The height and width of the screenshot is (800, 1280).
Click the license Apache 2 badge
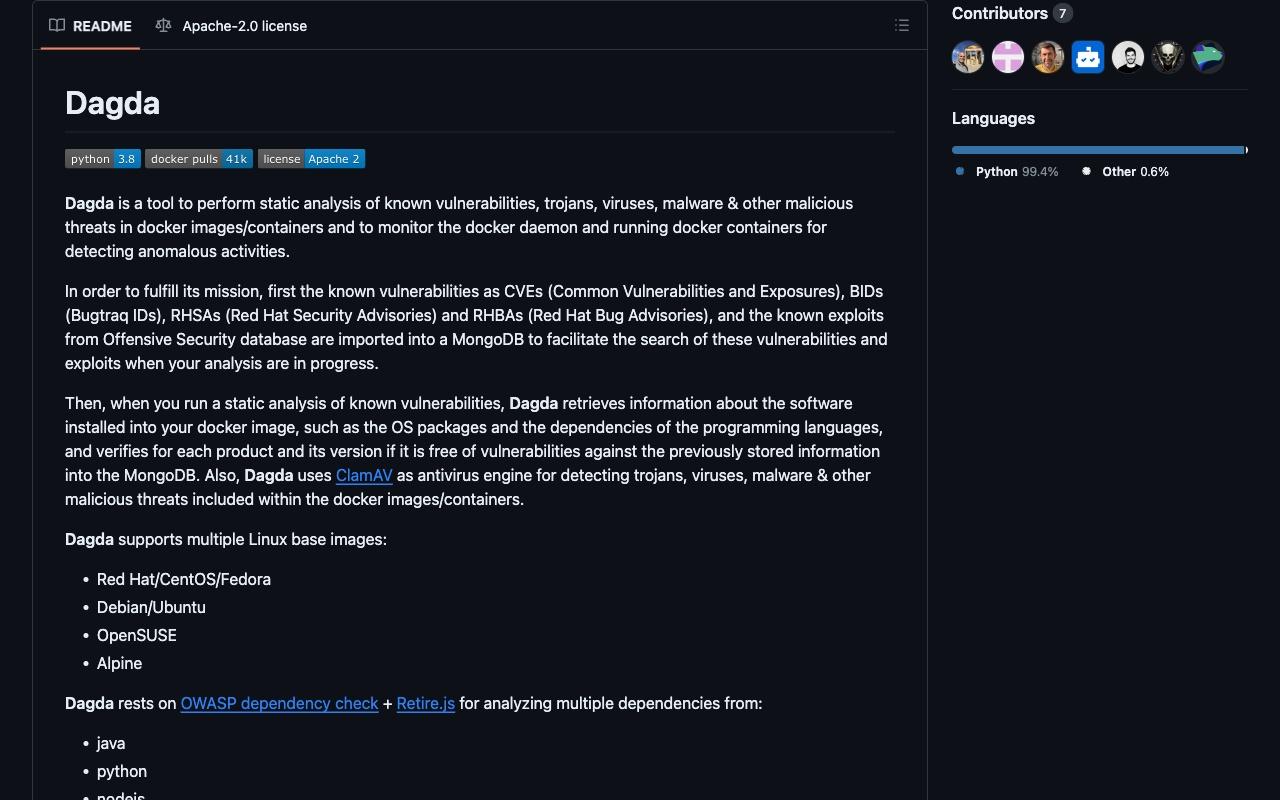coord(311,159)
